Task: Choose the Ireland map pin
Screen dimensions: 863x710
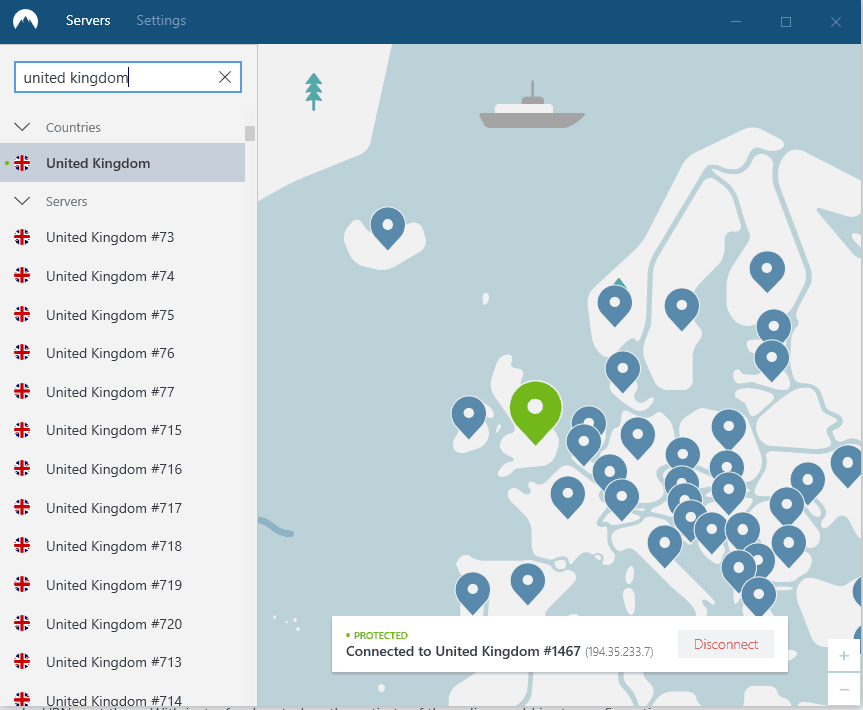Action: pos(468,416)
